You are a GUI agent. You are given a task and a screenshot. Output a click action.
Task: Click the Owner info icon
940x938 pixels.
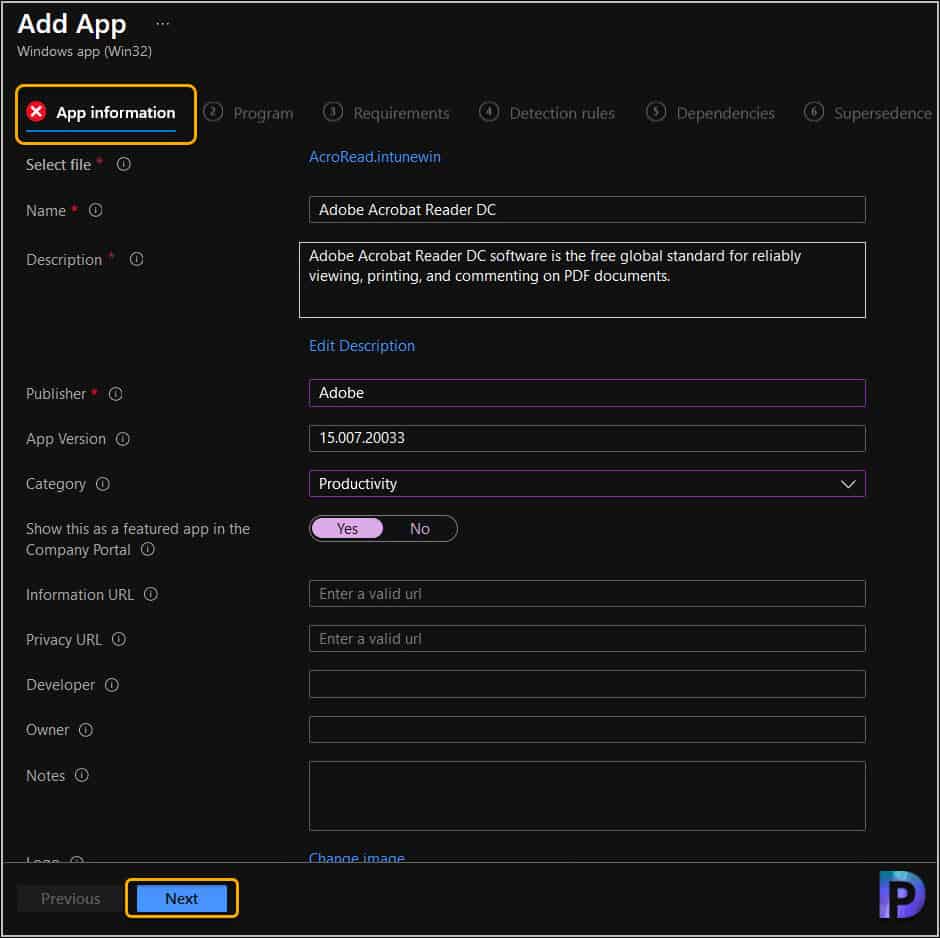[x=86, y=729]
